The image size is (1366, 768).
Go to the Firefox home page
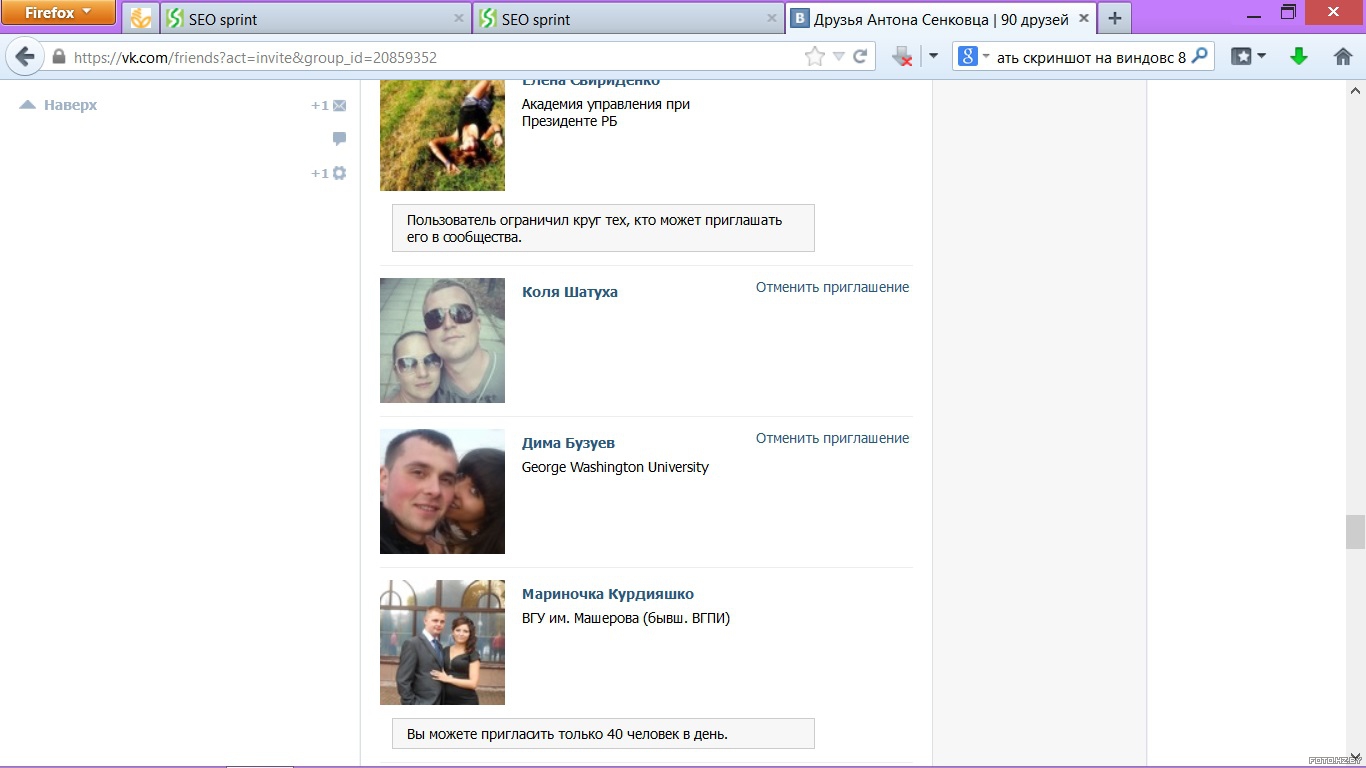click(1343, 57)
